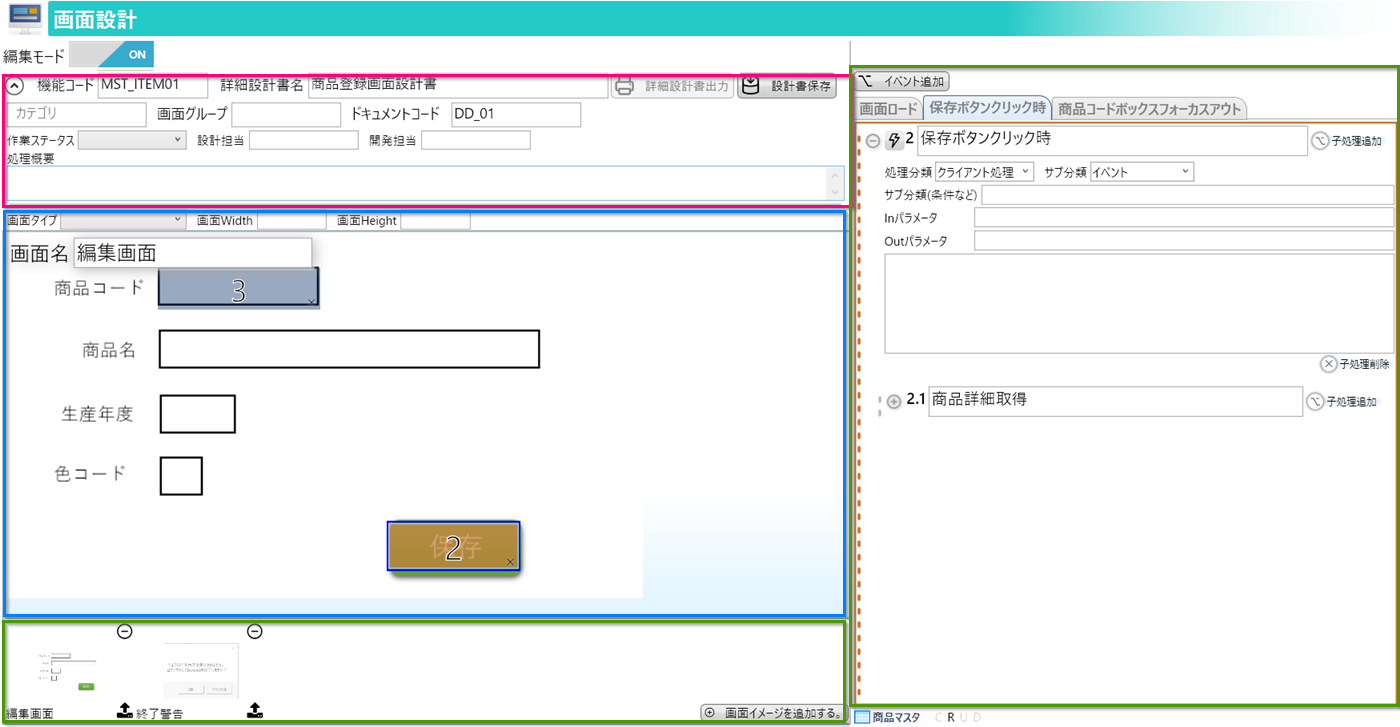
Task: Click 子処理追加 icon for event 2
Action: 1320,141
